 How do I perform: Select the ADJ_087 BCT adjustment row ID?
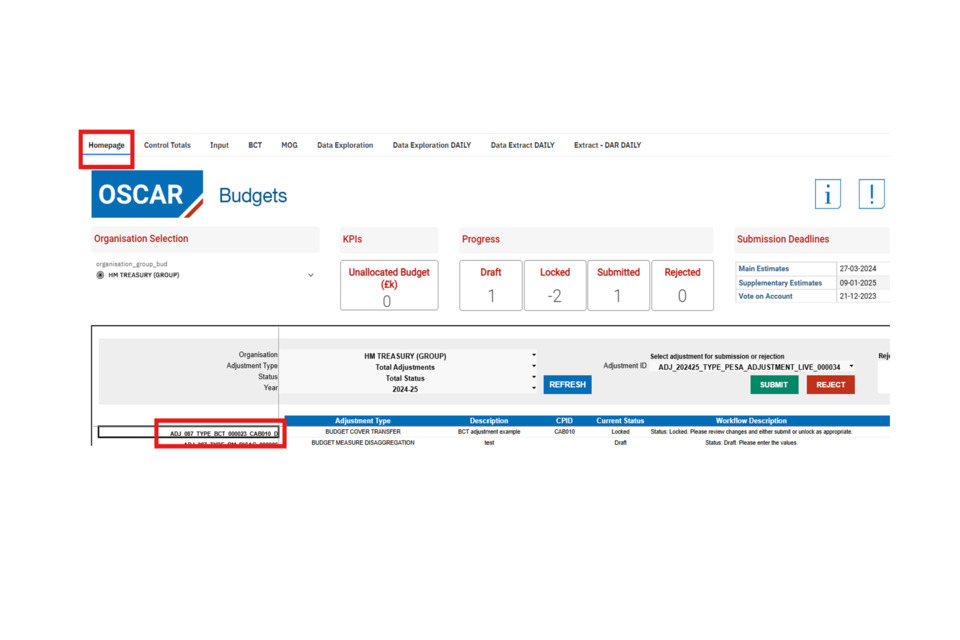point(223,434)
